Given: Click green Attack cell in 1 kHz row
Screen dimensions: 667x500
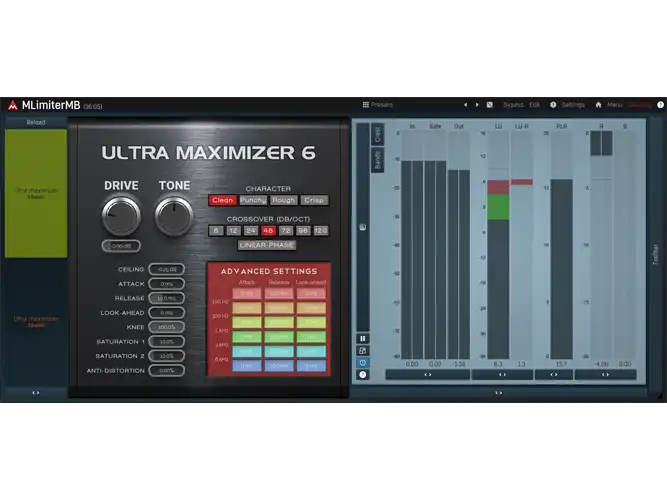Looking at the screenshot, I should 247,337.
